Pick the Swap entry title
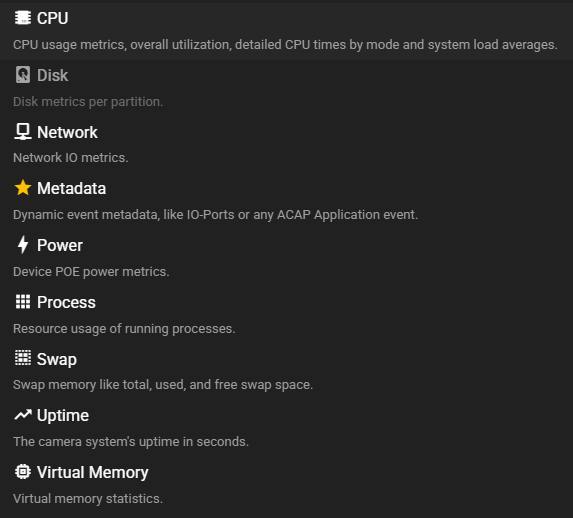This screenshot has width=573, height=518. coord(57,359)
